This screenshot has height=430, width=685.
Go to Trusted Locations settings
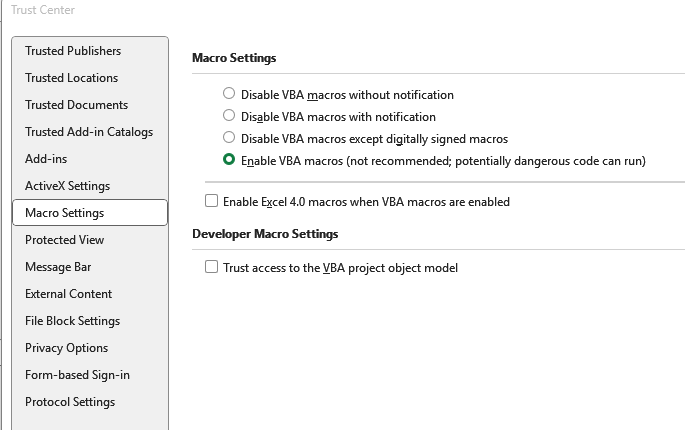pos(71,78)
